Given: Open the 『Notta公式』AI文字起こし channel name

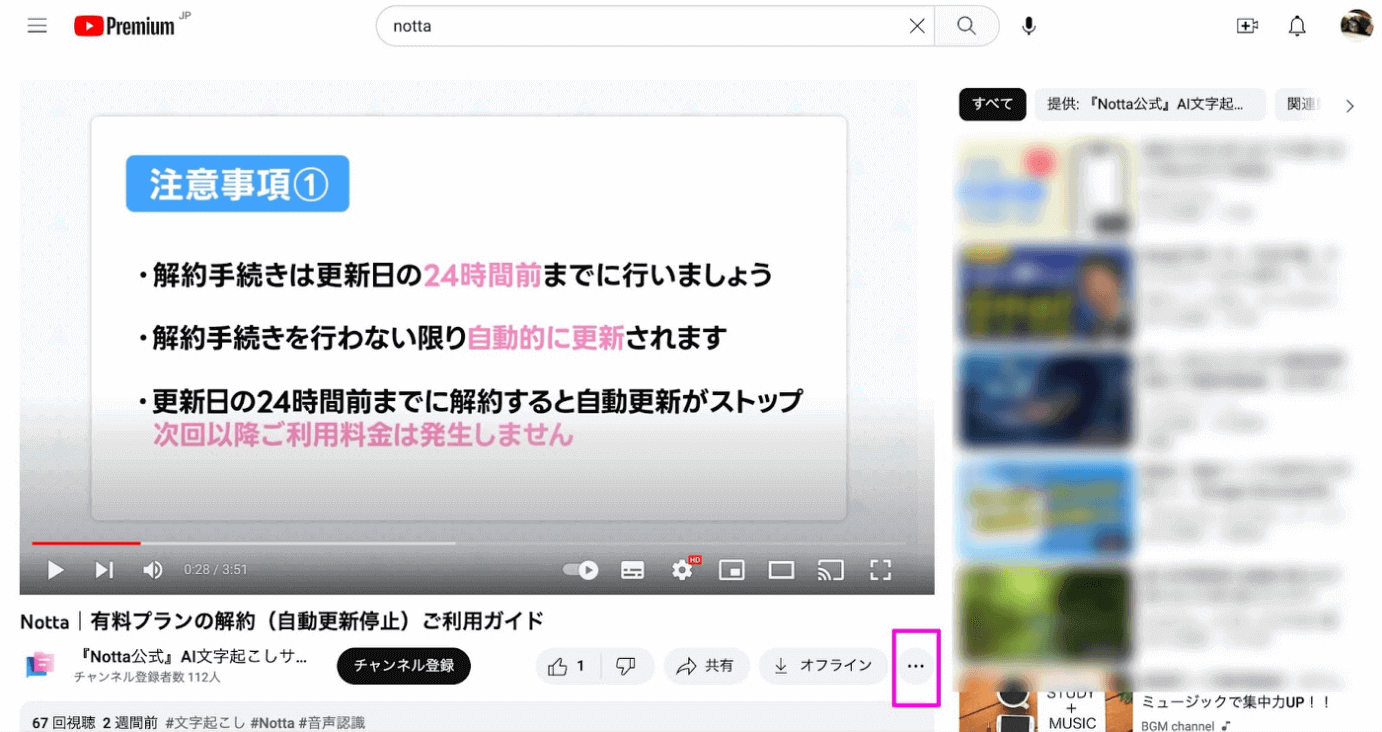Looking at the screenshot, I should click(x=192, y=657).
